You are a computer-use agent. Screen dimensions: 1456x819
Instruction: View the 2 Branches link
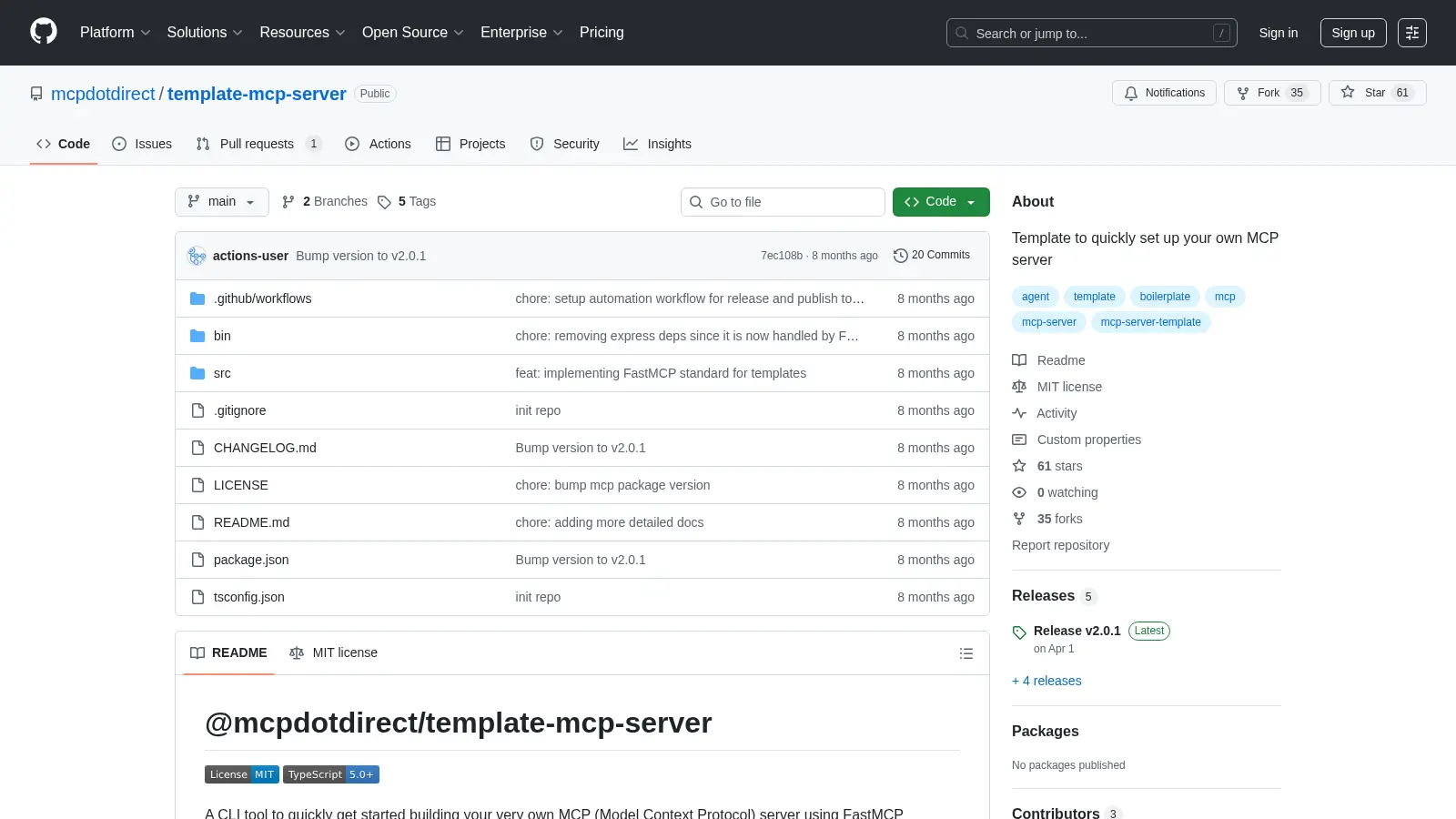[x=325, y=202]
